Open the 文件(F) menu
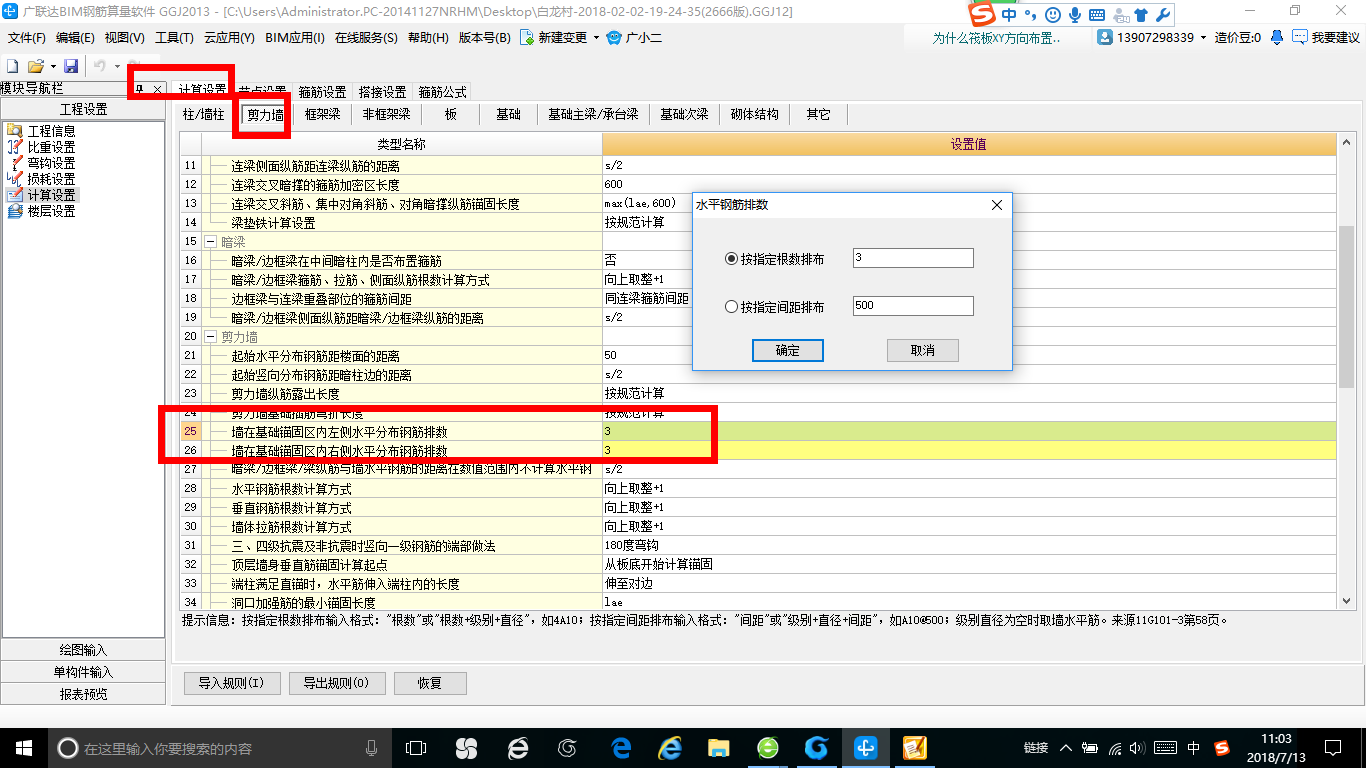 27,38
